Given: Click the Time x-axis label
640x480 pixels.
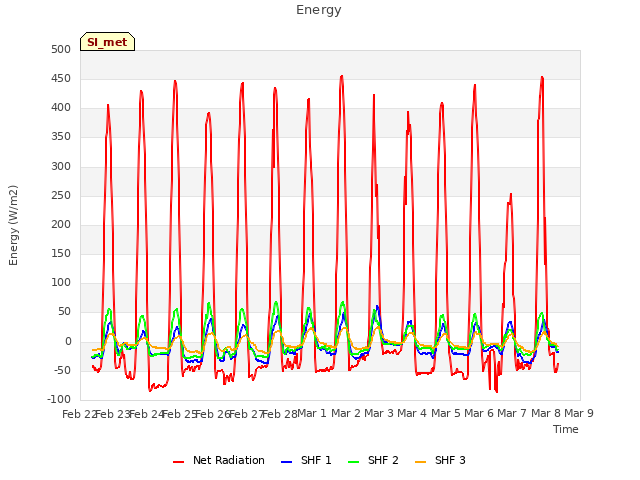Looking at the screenshot, I should pyautogui.click(x=566, y=429).
